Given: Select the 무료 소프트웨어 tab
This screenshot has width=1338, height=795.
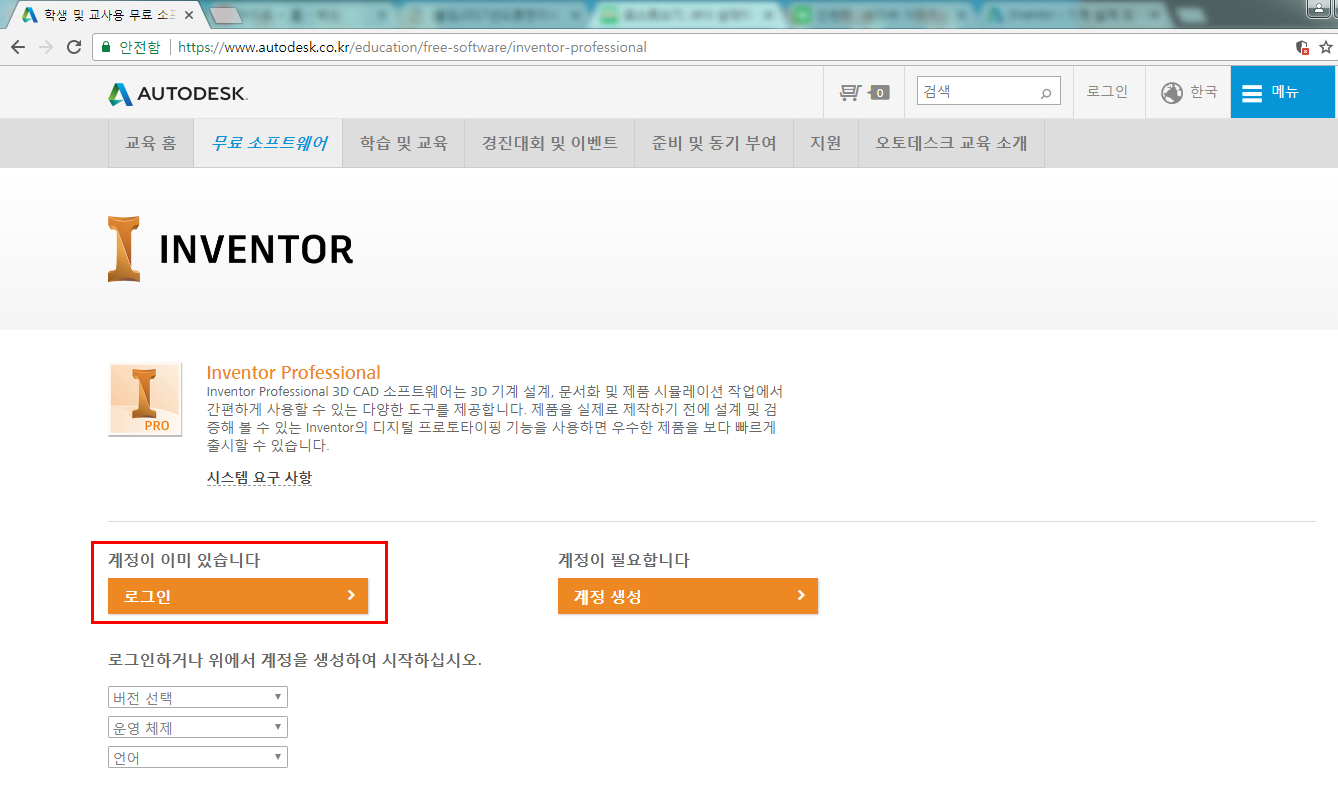Looking at the screenshot, I should click(x=269, y=143).
